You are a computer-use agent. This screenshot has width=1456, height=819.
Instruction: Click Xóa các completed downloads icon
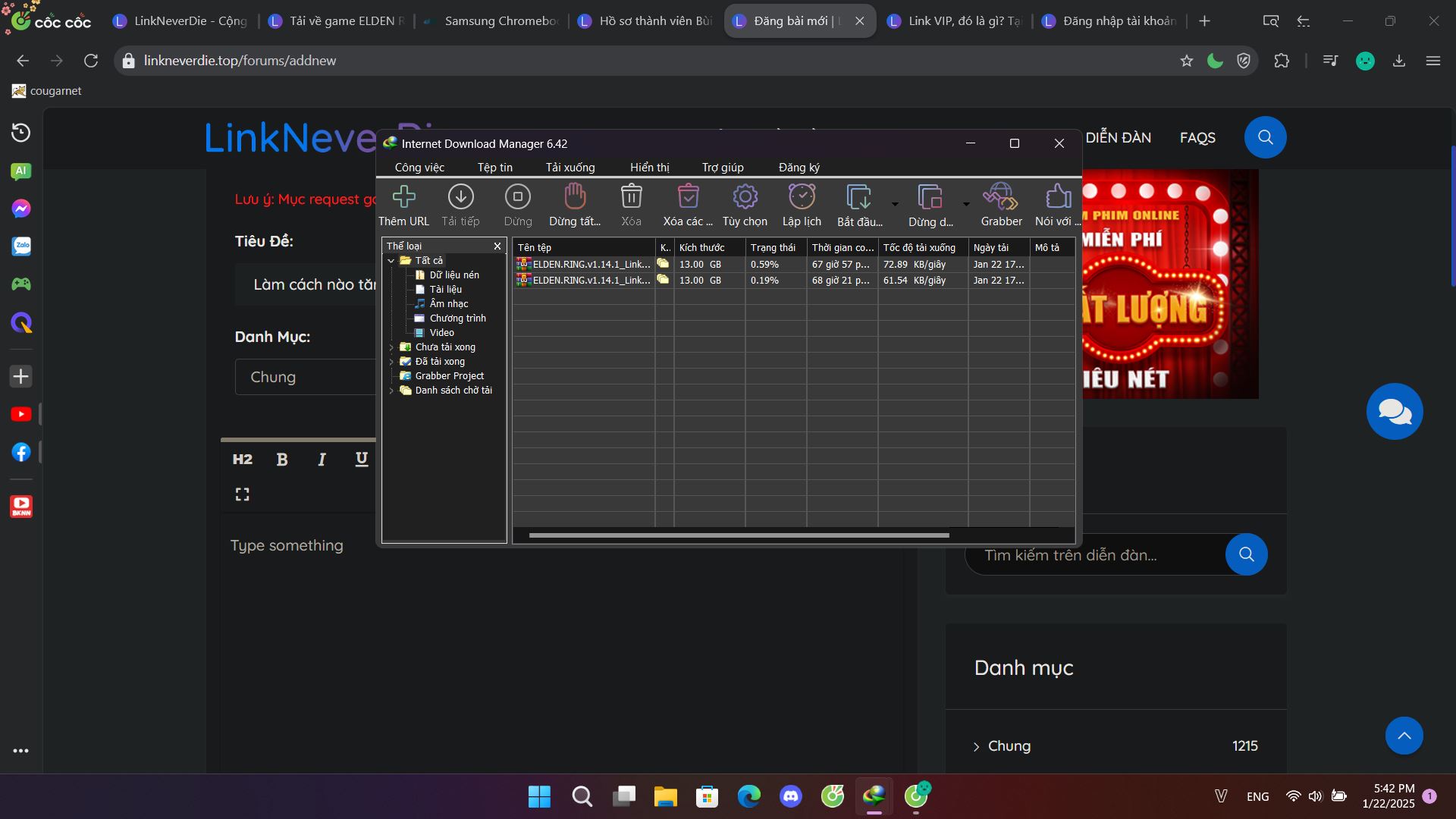click(688, 197)
